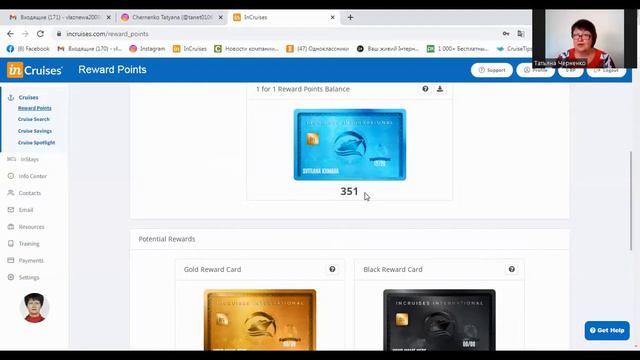Open Settings in the sidebar

[29, 278]
